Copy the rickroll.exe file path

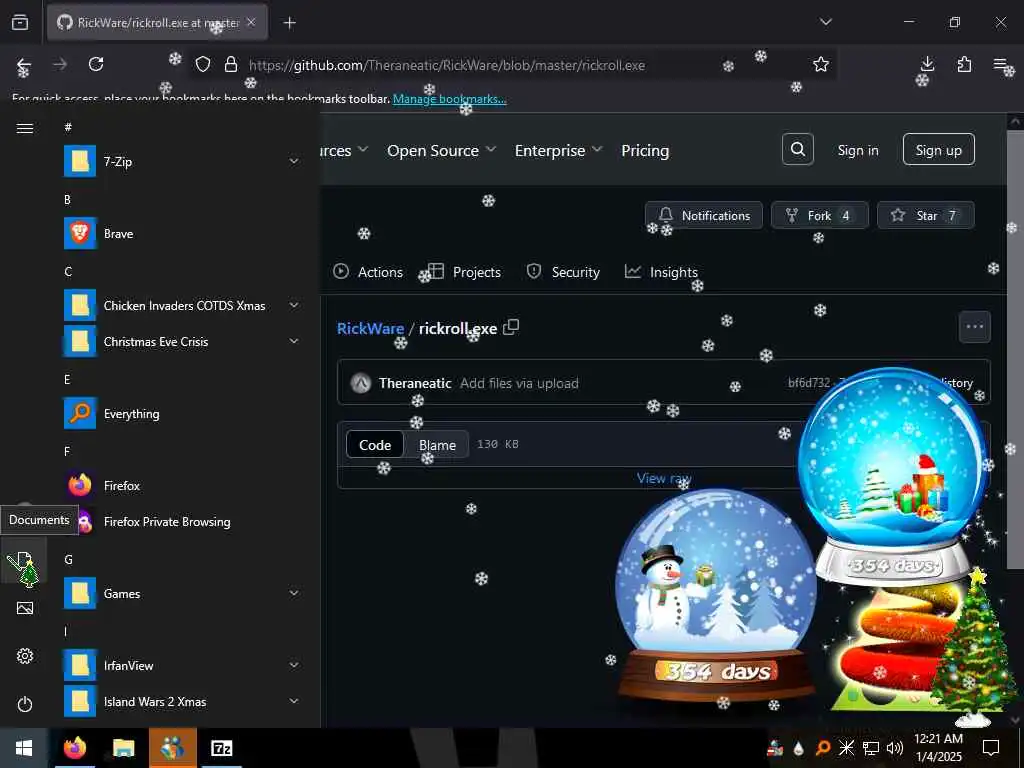(x=511, y=327)
